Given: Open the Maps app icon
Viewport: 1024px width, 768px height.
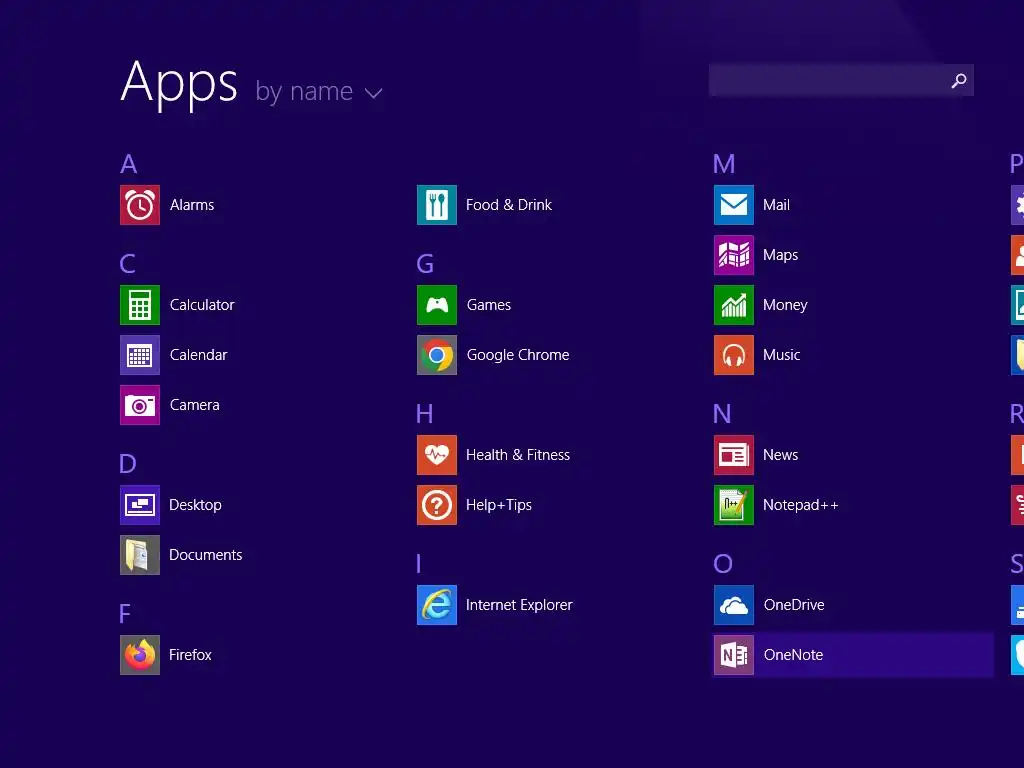Looking at the screenshot, I should point(734,255).
